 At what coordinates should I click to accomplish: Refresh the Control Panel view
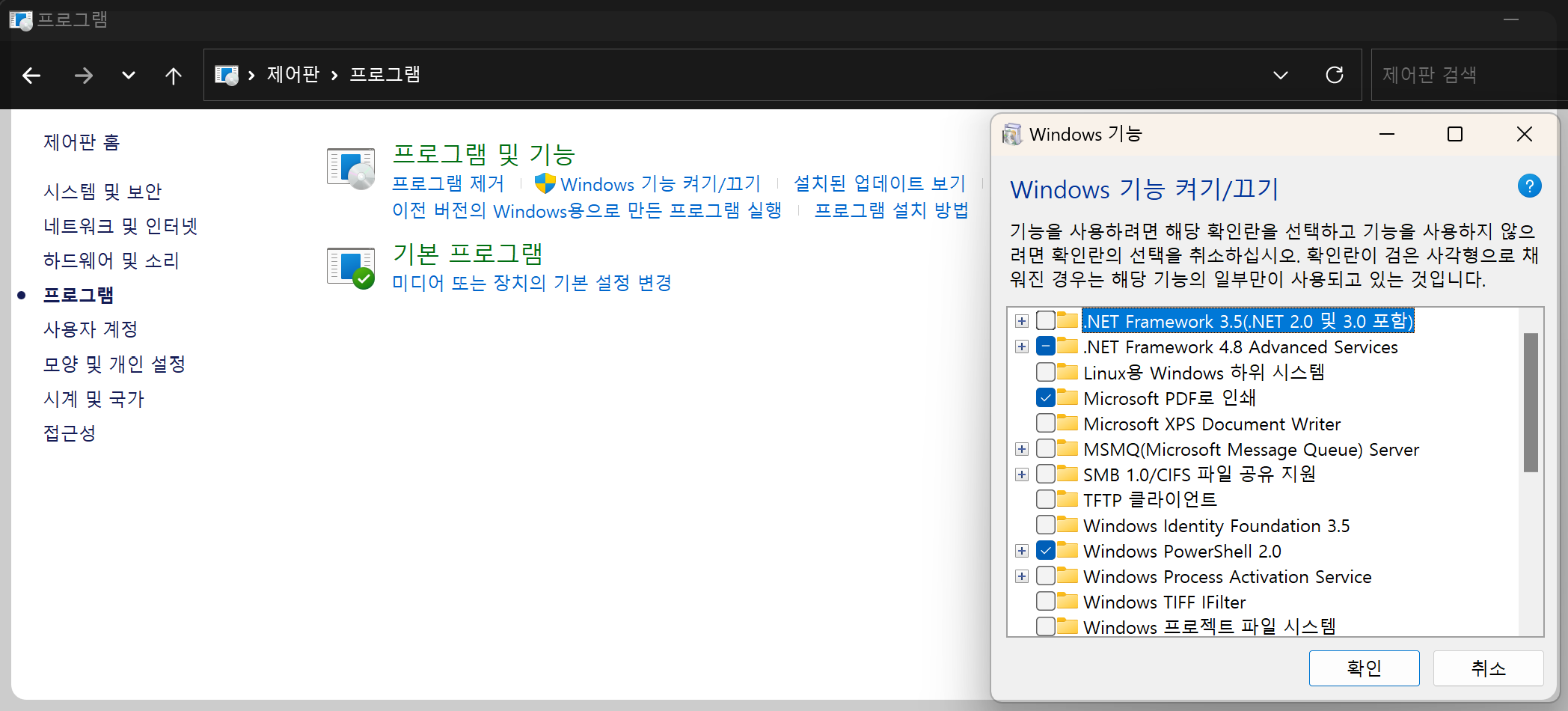1335,75
